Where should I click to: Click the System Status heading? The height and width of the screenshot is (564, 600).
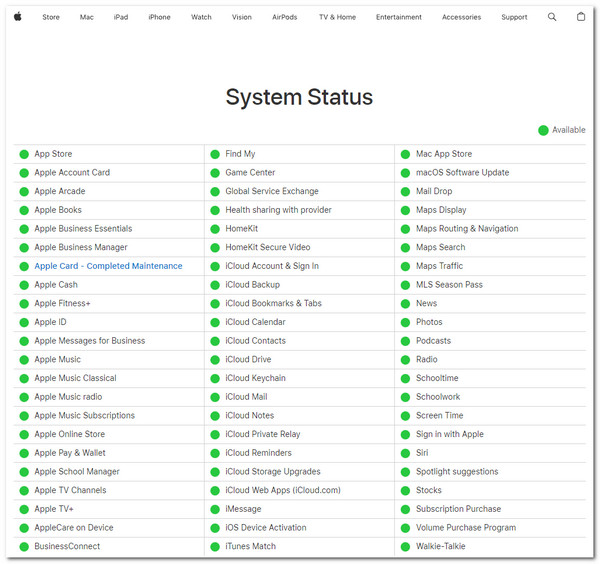[x=299, y=97]
